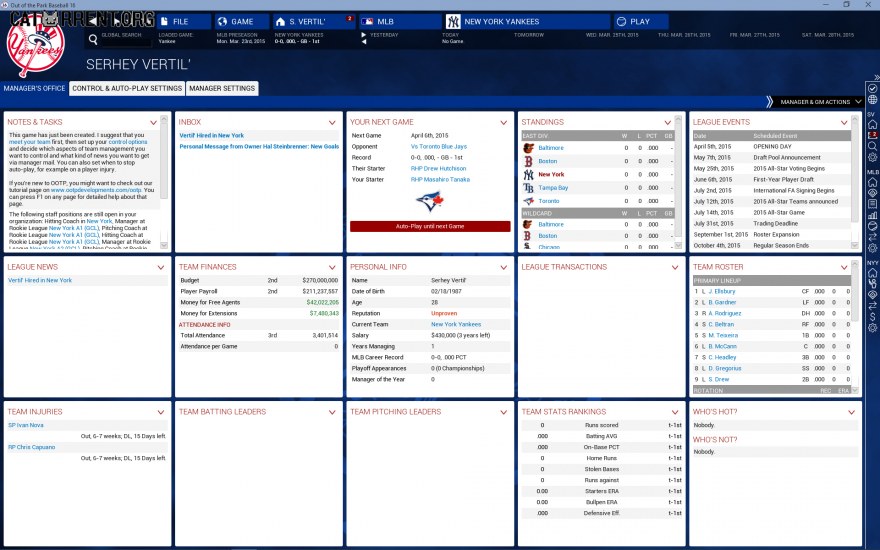Open the PLAY menu
Screen dimensions: 880x550
641,21
